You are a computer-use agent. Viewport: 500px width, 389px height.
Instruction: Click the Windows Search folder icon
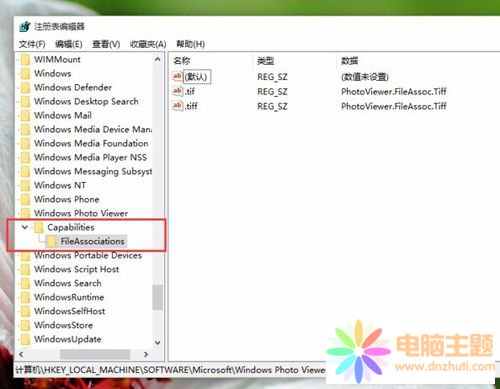click(26, 283)
